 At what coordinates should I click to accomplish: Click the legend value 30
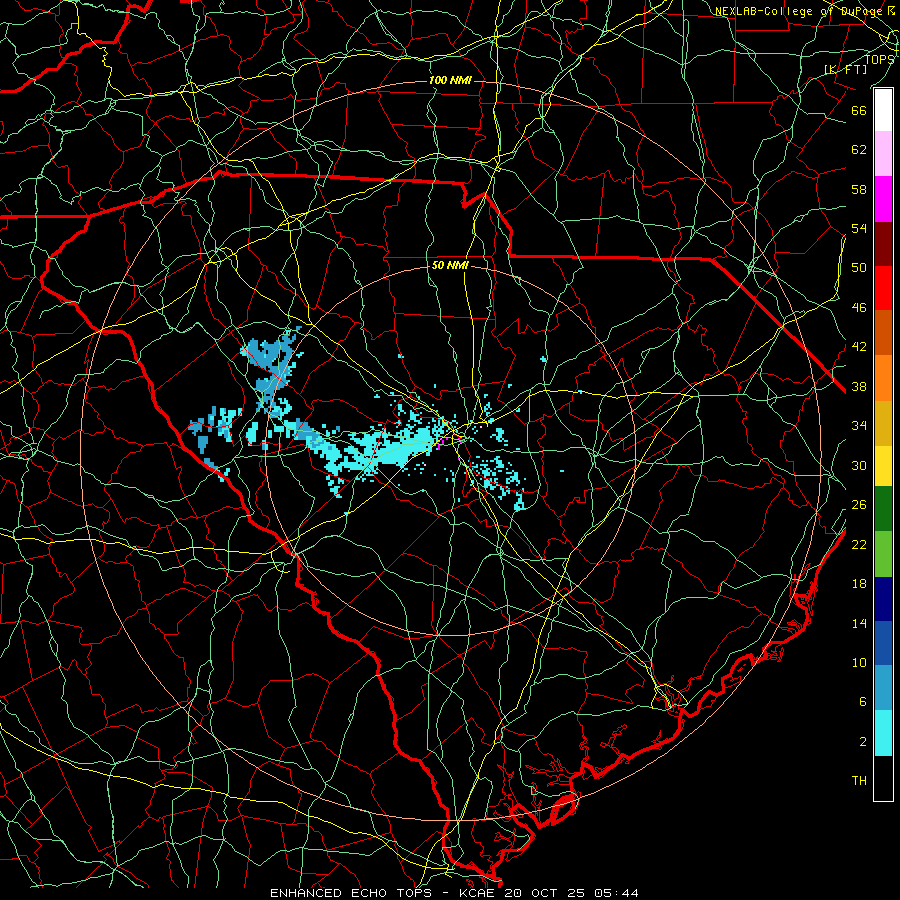(859, 465)
